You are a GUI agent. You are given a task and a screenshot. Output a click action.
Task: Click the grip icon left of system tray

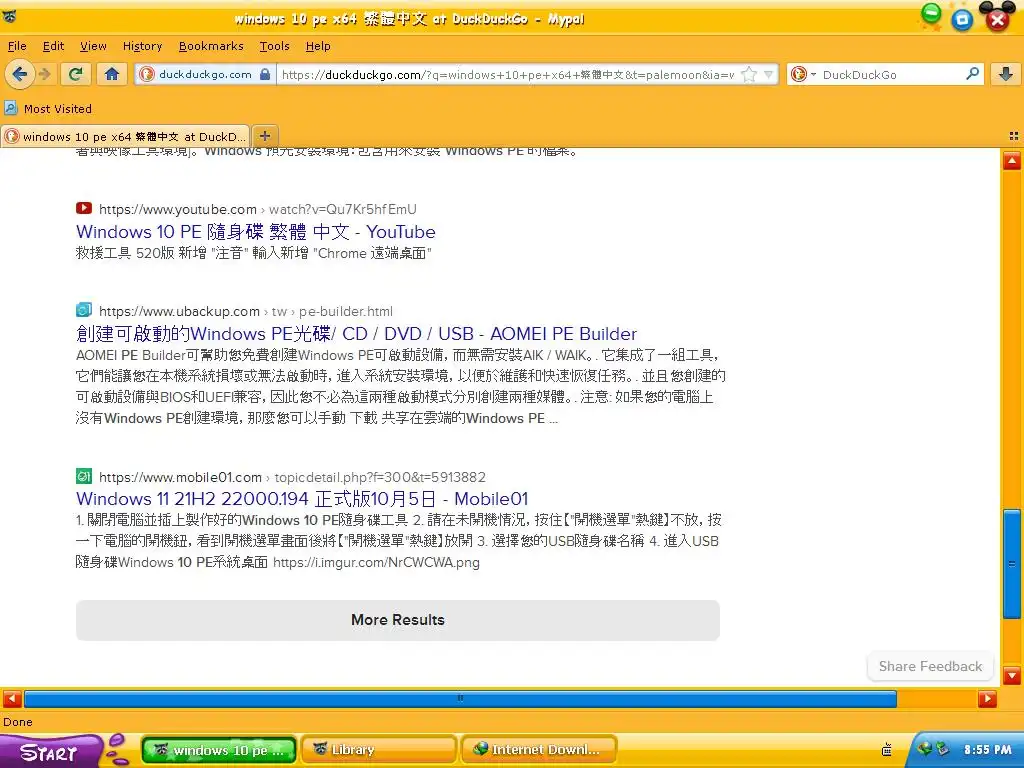pyautogui.click(x=886, y=749)
